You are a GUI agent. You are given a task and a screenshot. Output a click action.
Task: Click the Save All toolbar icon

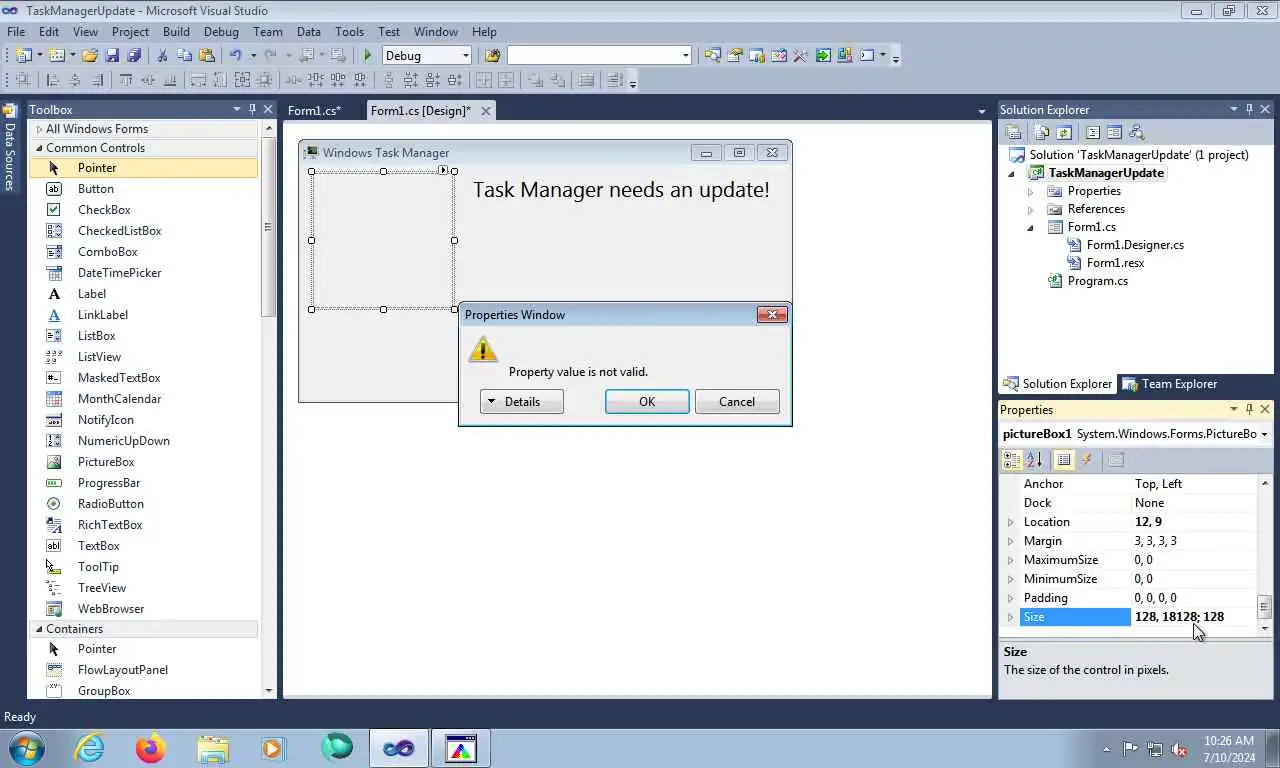pos(133,56)
